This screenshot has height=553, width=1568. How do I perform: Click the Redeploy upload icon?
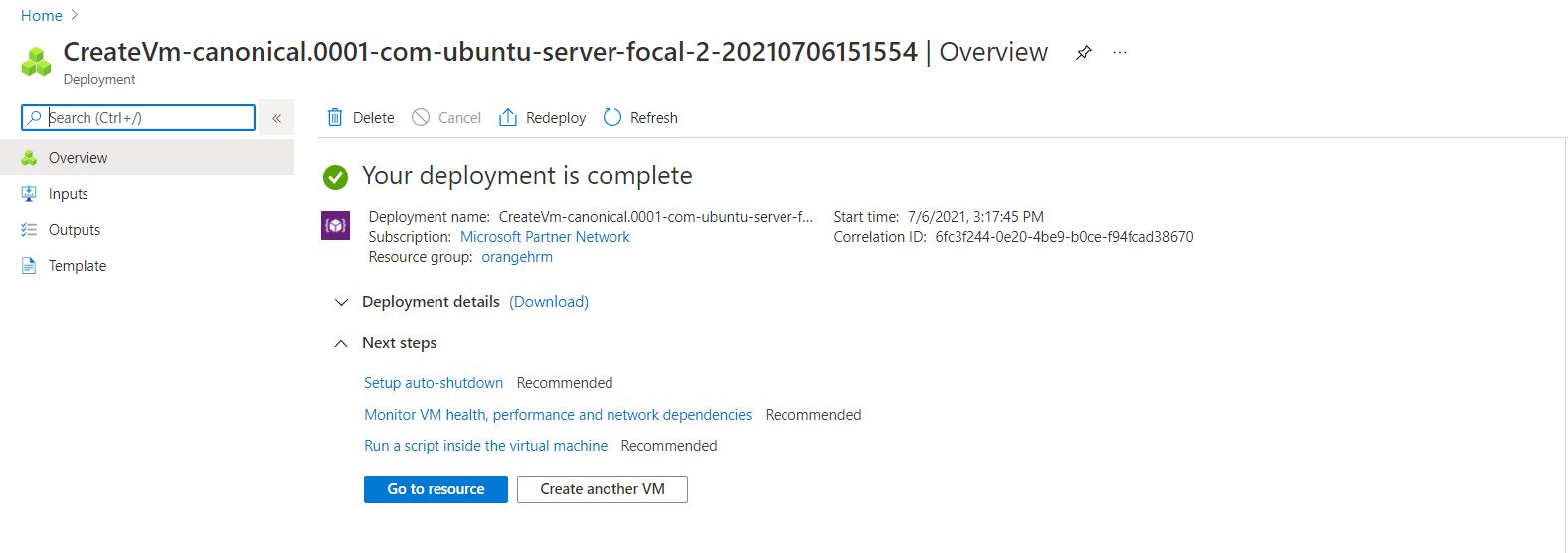click(x=508, y=117)
